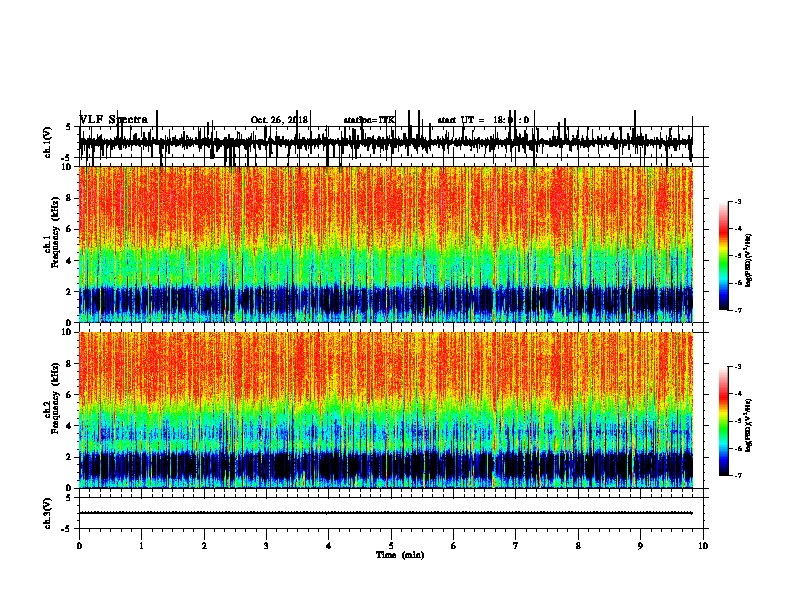Click the log(PSD) label beside ch.2 color bar
792x612 pixels.
tap(749, 426)
